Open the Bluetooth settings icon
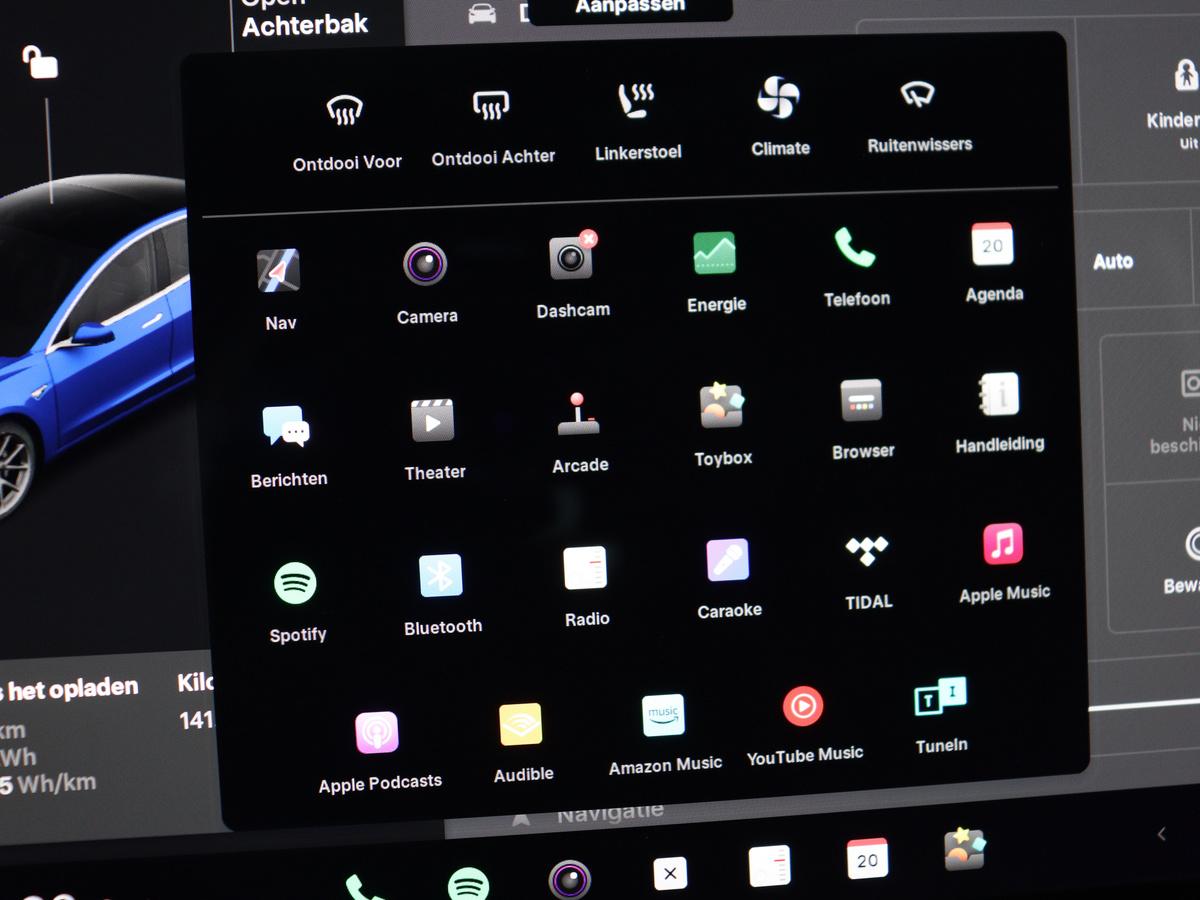 [441, 576]
